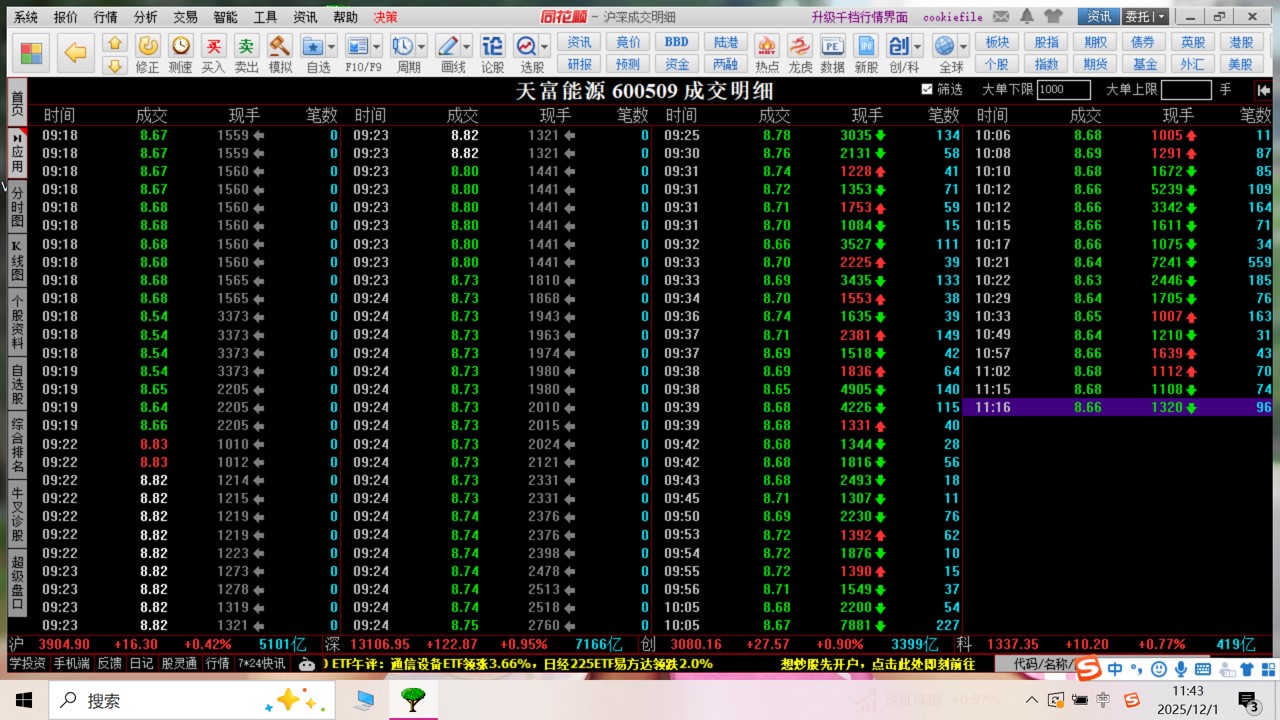Screen dimensions: 1280x720
Task: Click the 大单下限 input field
Action: pos(1064,90)
